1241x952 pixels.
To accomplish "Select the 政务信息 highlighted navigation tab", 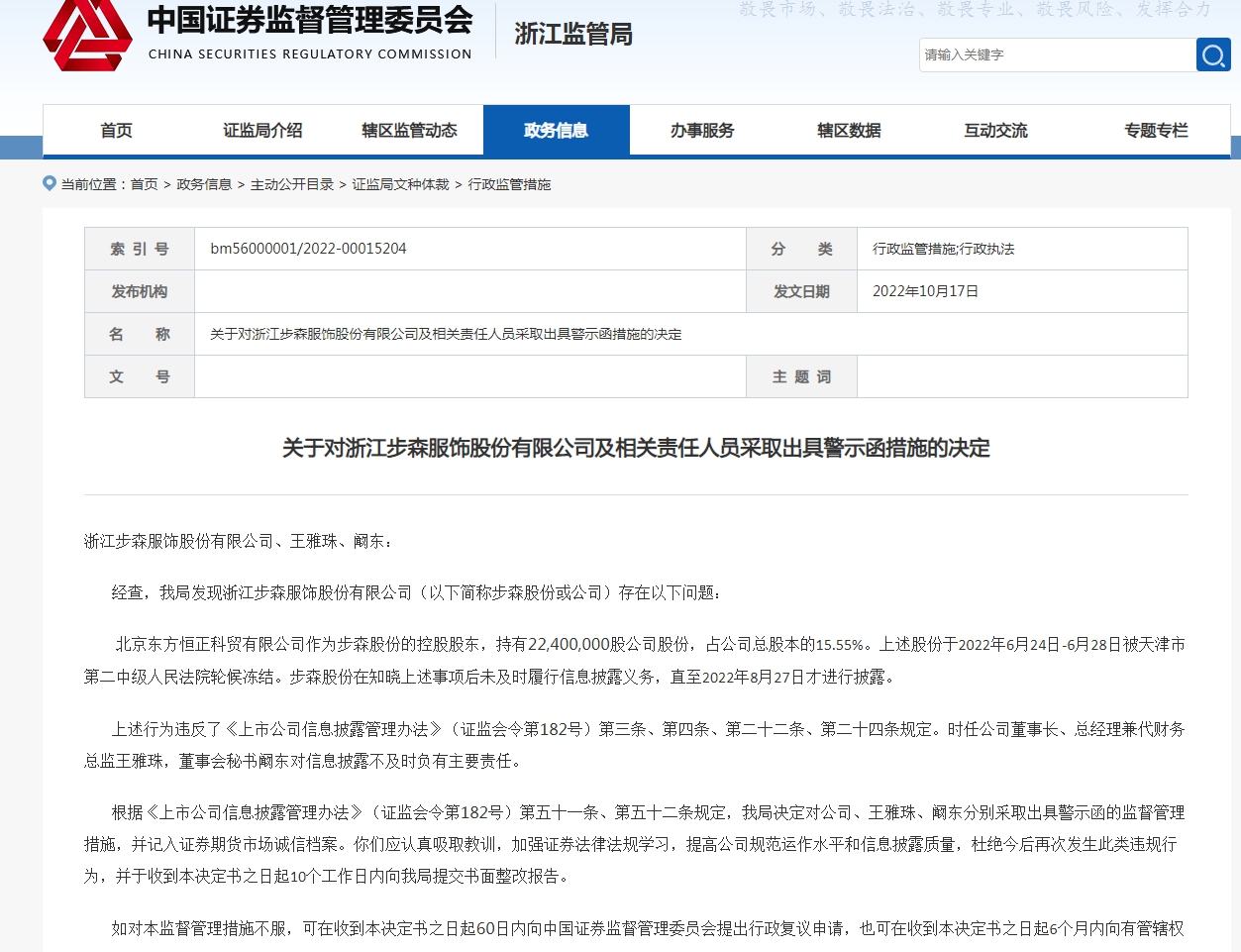I will tap(556, 130).
